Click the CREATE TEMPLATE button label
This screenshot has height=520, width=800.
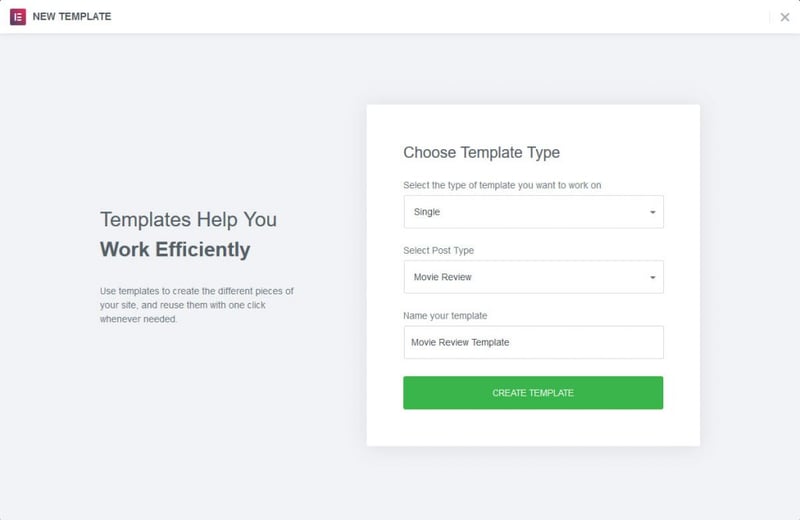click(533, 393)
